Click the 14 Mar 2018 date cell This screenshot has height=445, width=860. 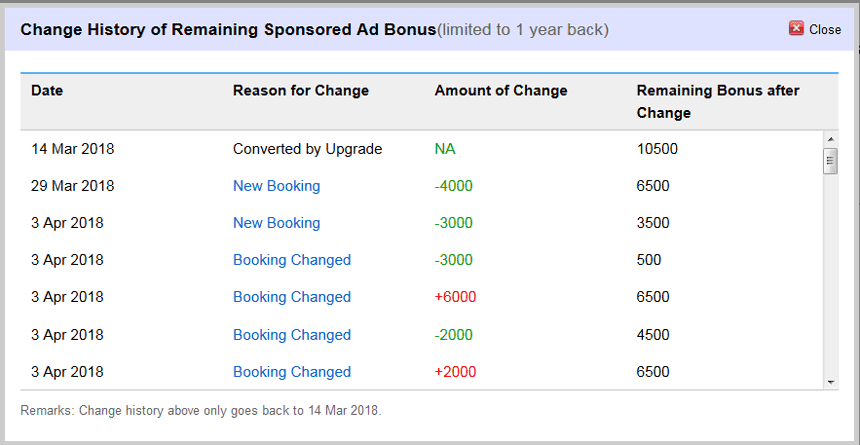click(x=72, y=149)
